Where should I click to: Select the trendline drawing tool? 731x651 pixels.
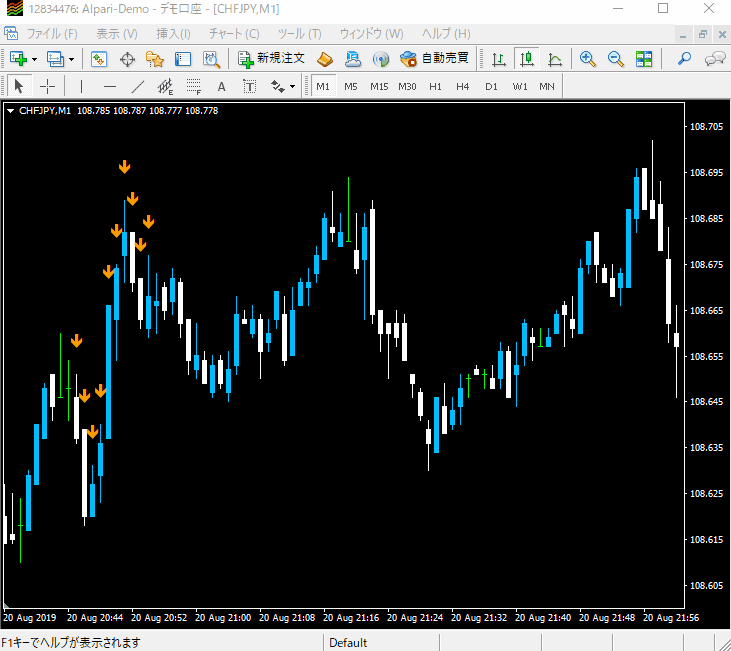point(138,86)
